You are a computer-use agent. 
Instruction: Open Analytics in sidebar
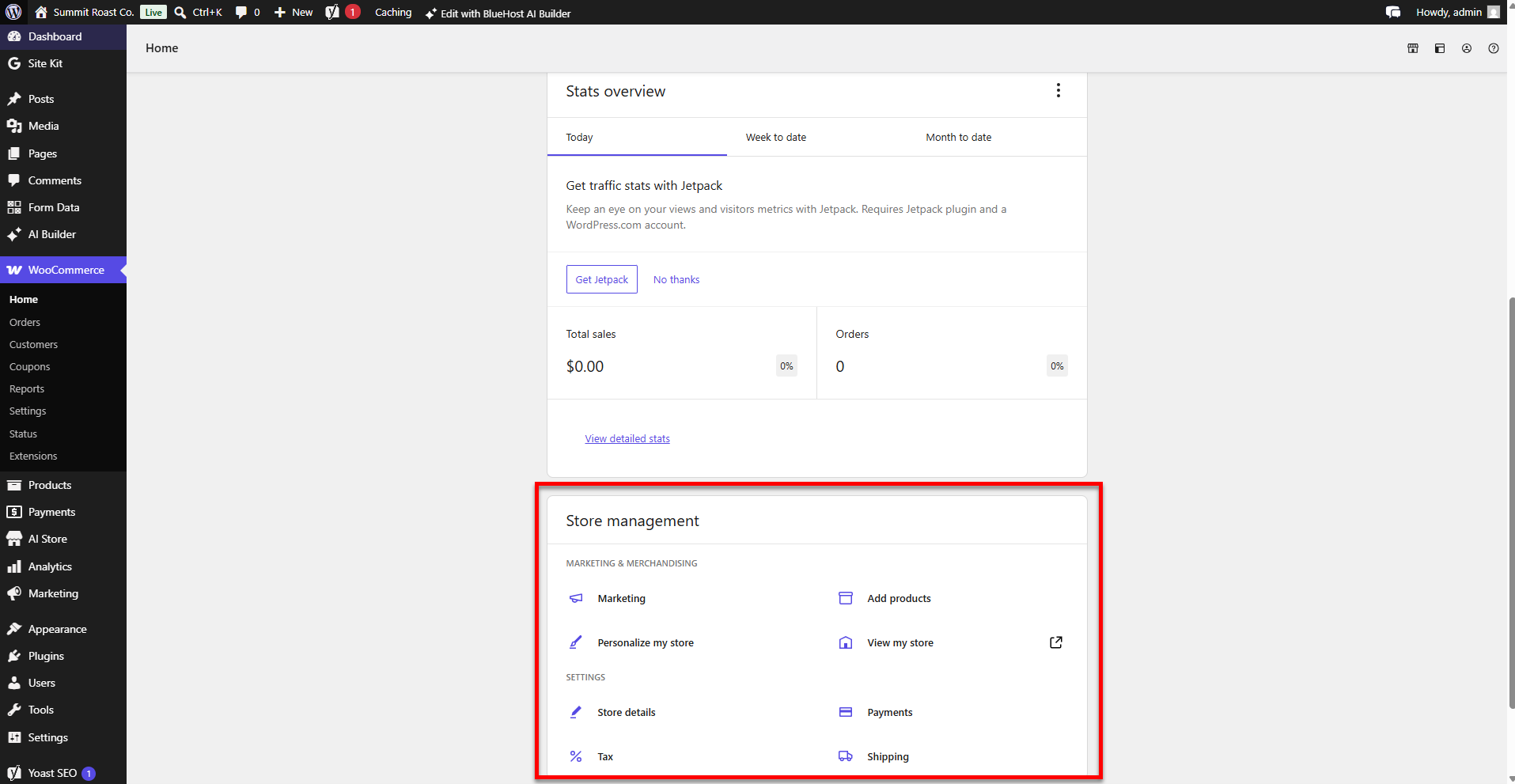pos(63,566)
